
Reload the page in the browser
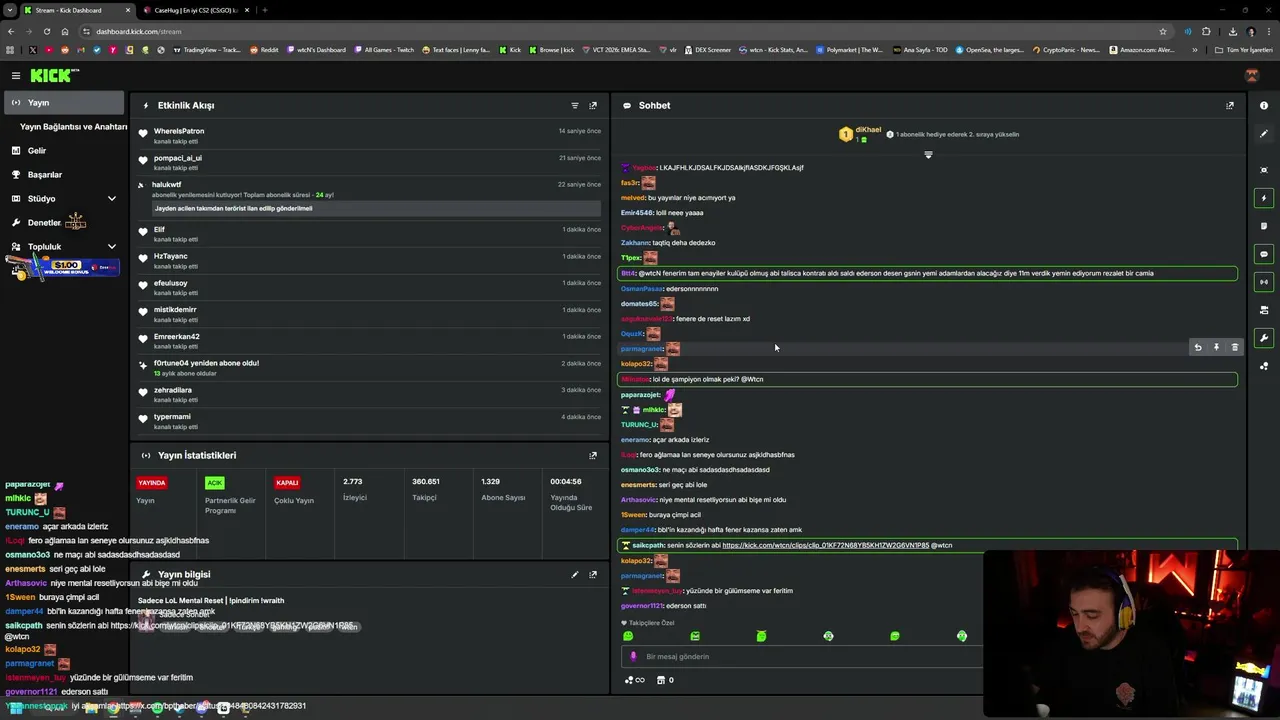click(x=47, y=31)
